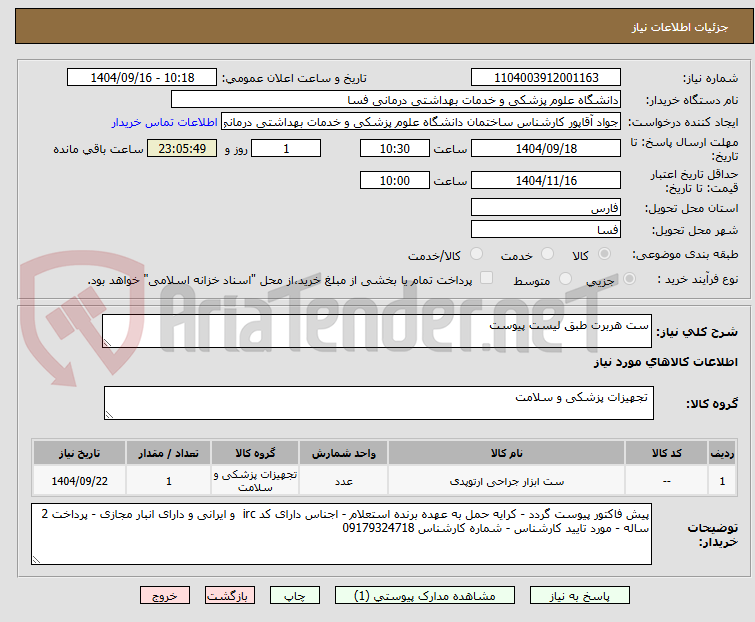Click the شماره نیاز field 1104003912001163
This screenshot has height=622, width=755.
click(546, 78)
